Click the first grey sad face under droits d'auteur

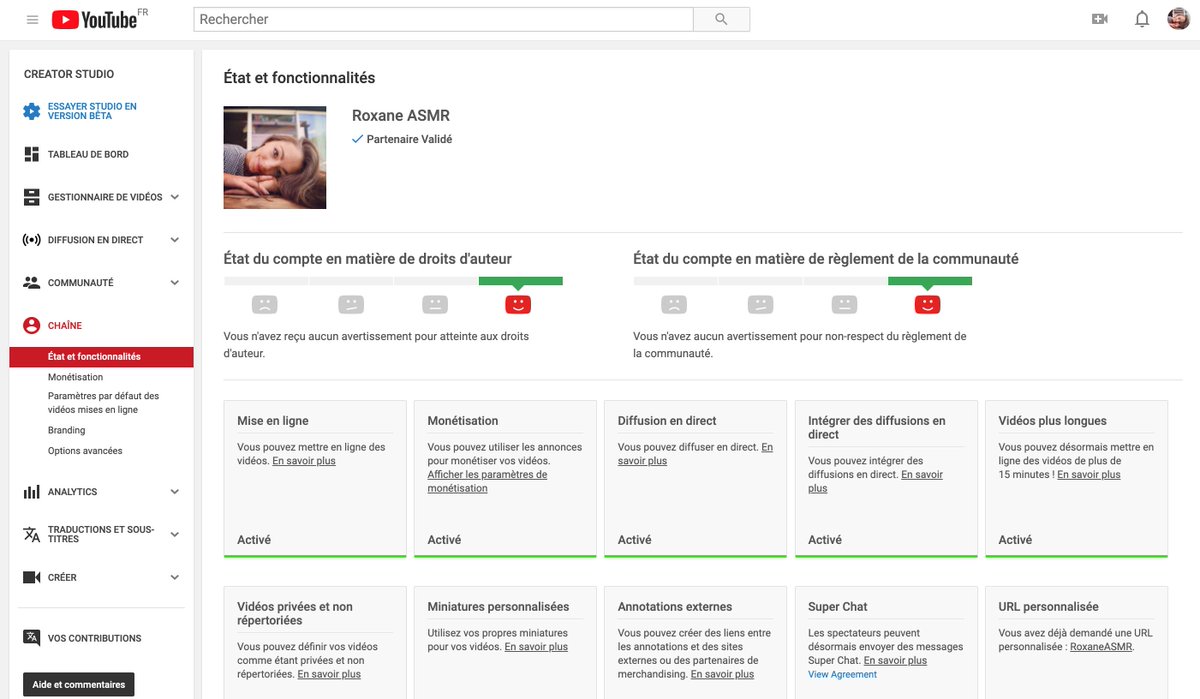(x=265, y=304)
